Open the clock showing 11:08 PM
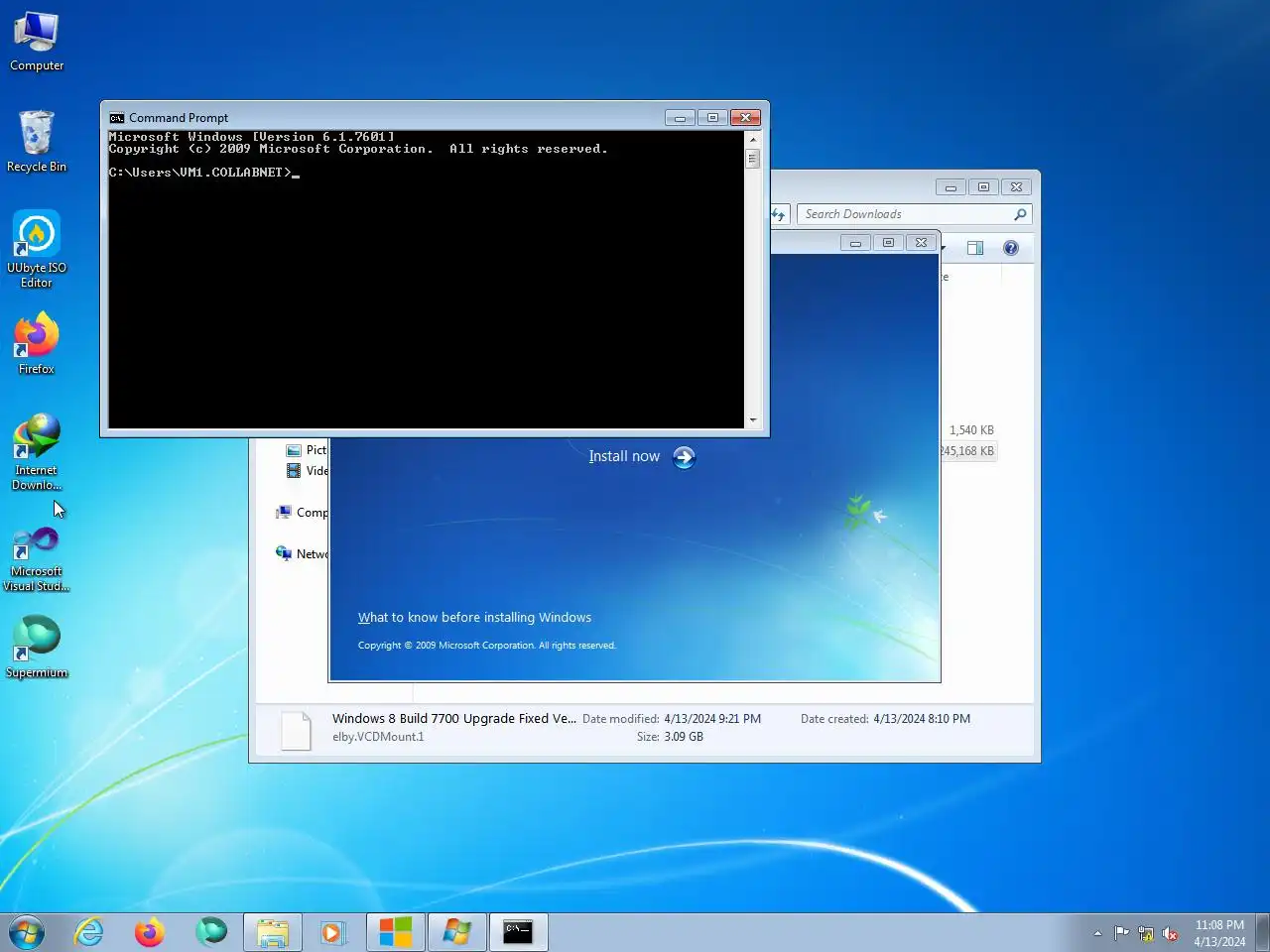The height and width of the screenshot is (952, 1270). pos(1219,933)
